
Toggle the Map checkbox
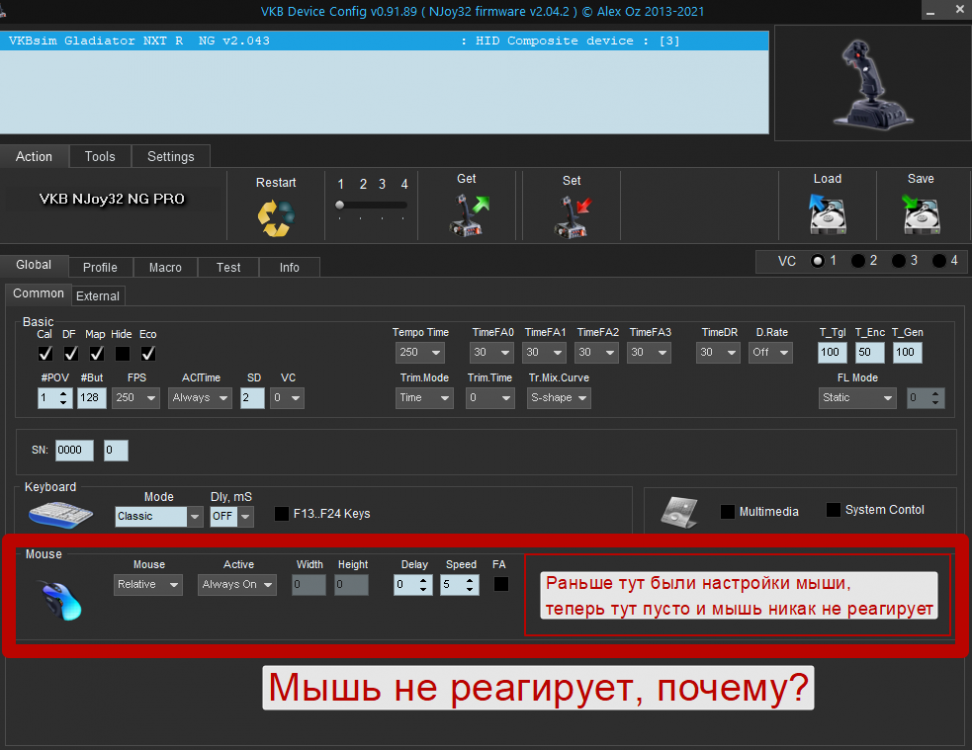pos(96,353)
